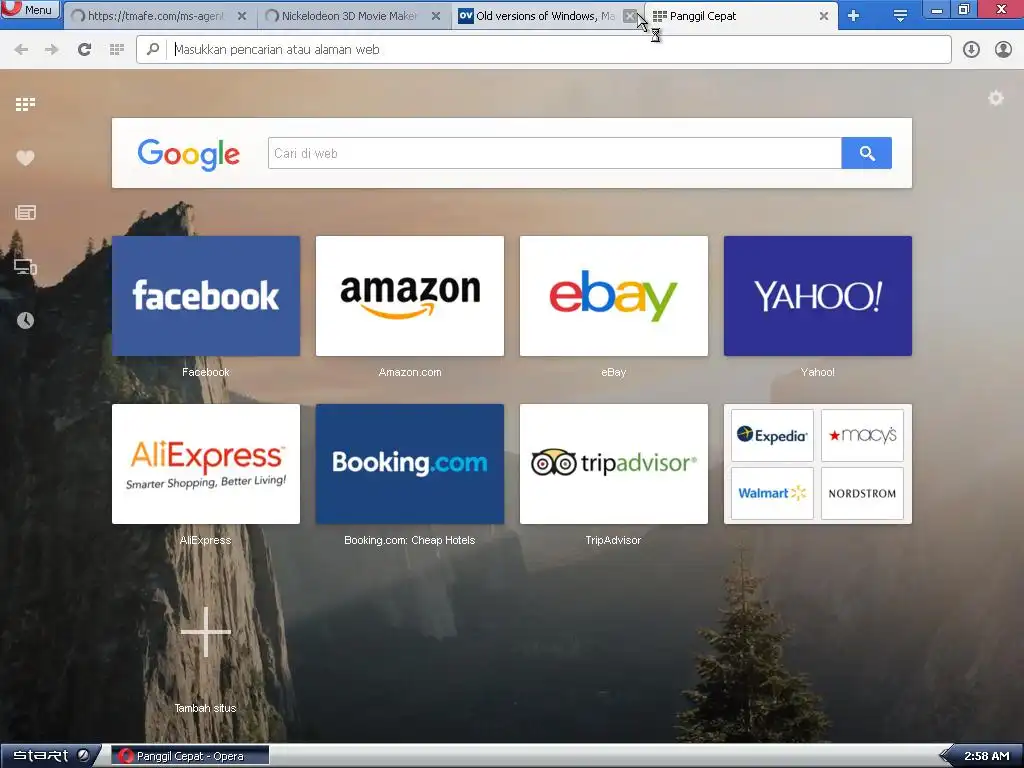The height and width of the screenshot is (768, 1024).
Task: Open Macy's in the folder tile
Action: [x=862, y=436]
